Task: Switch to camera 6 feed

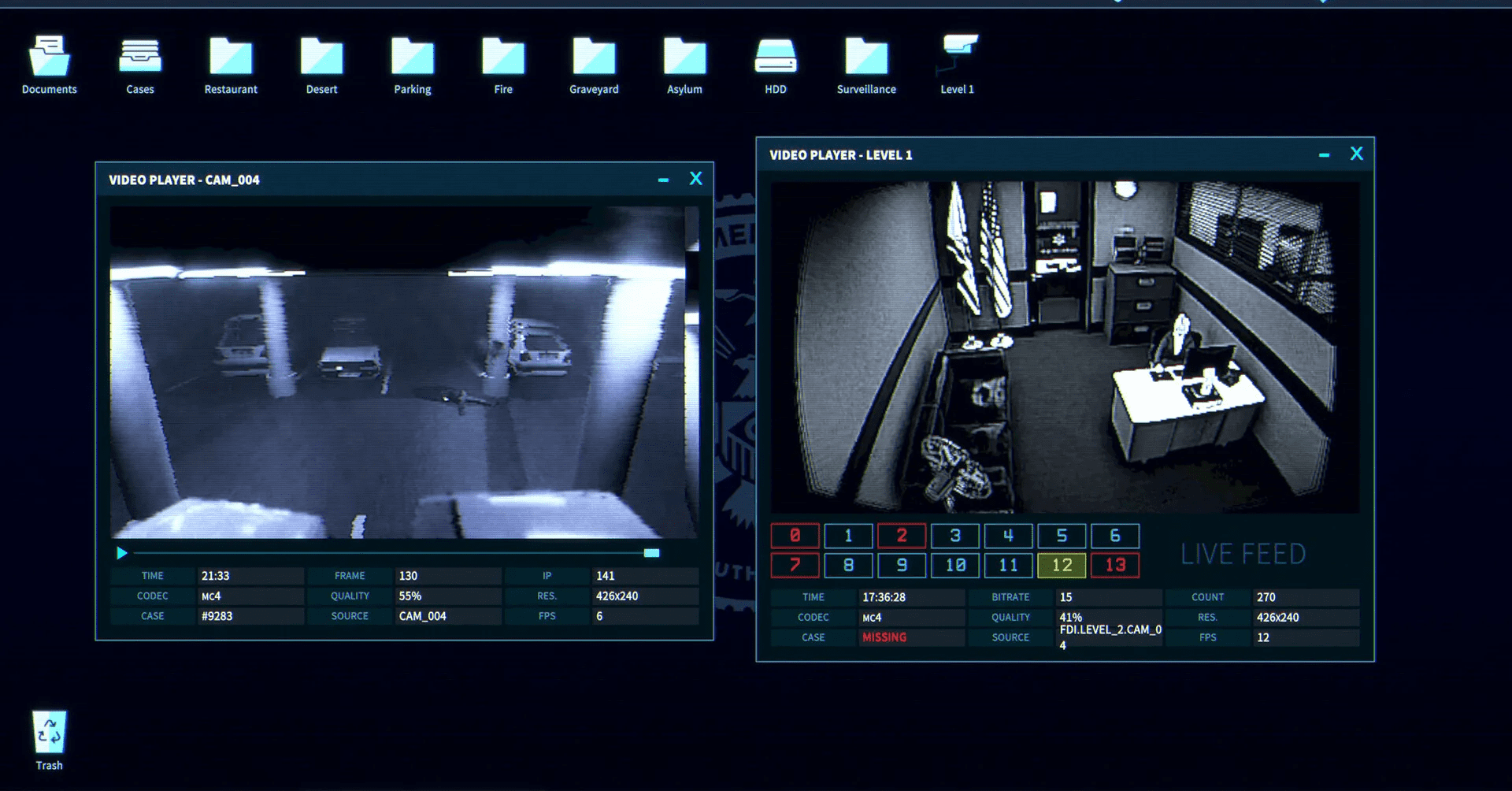Action: [1115, 536]
